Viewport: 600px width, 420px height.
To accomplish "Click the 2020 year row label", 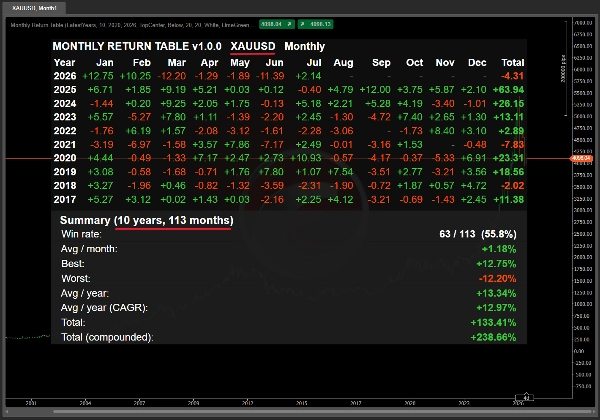I will pos(65,158).
